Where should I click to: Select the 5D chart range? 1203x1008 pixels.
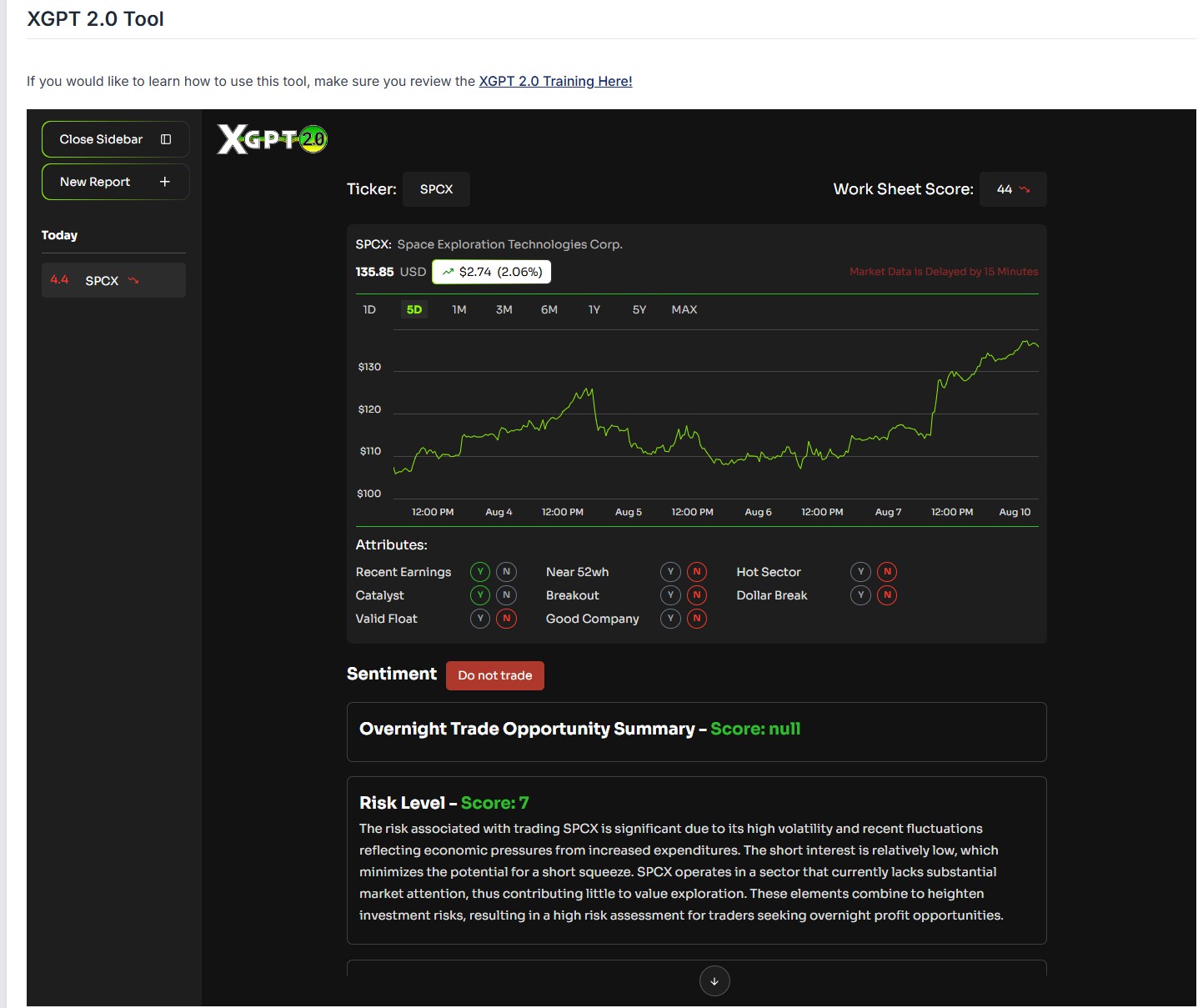click(414, 309)
